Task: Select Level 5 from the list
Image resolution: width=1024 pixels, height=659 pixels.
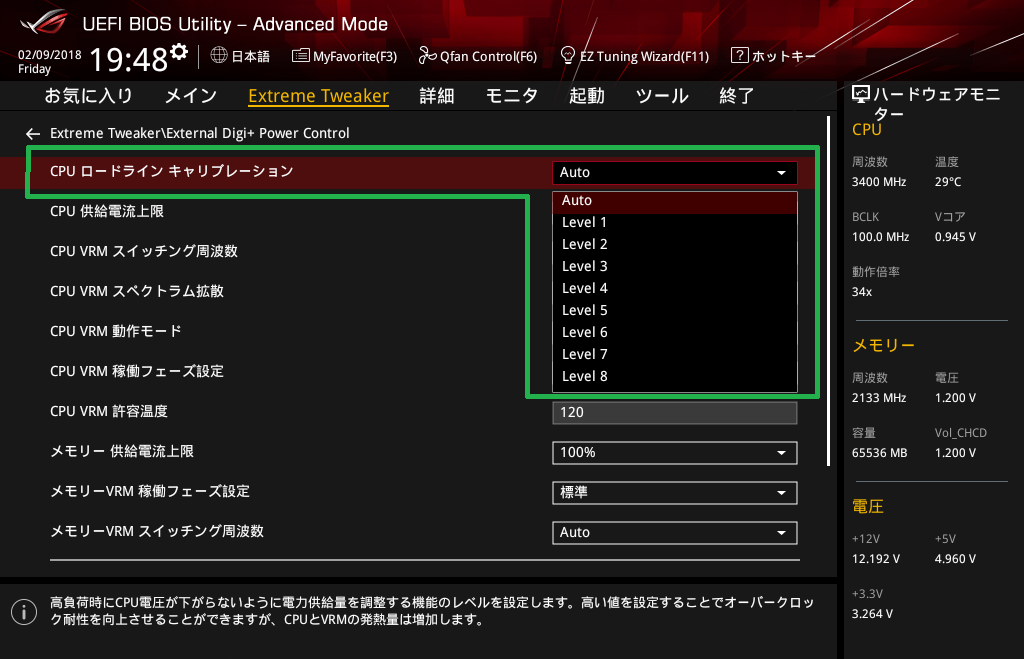Action: 675,311
